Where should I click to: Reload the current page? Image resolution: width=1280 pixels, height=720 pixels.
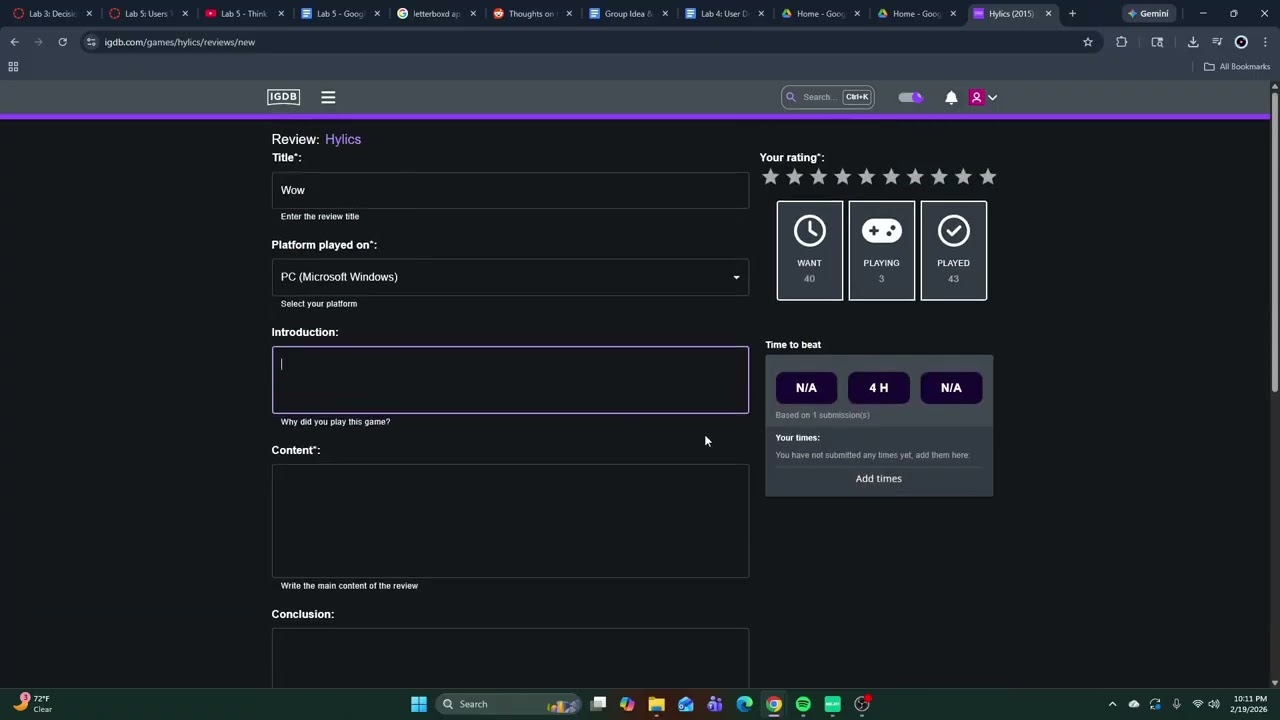(x=62, y=42)
